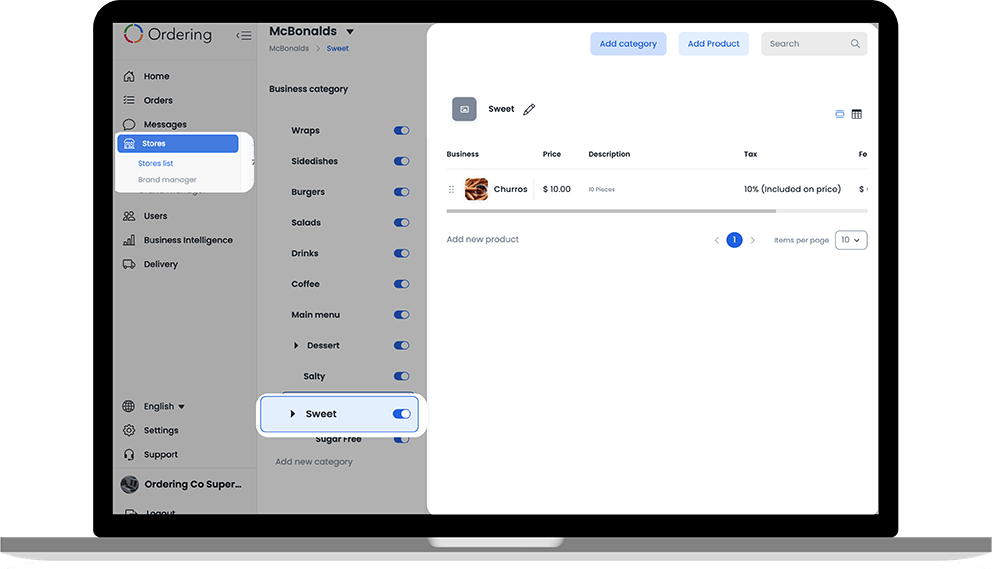Viewport: 1000px width, 569px height.
Task: Open Messages in the sidebar
Action: (x=165, y=124)
